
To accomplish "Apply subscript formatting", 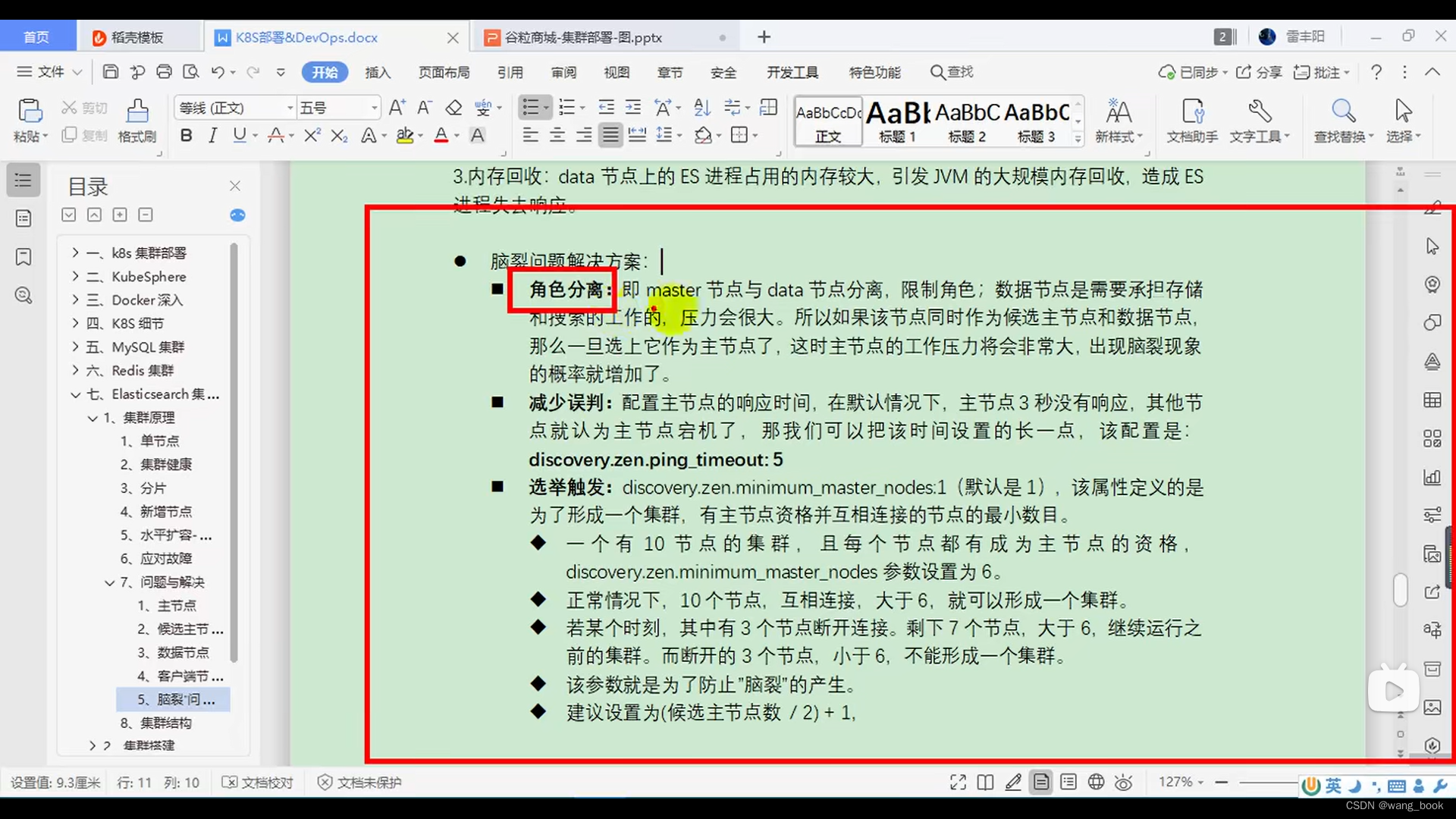I will pos(338,135).
